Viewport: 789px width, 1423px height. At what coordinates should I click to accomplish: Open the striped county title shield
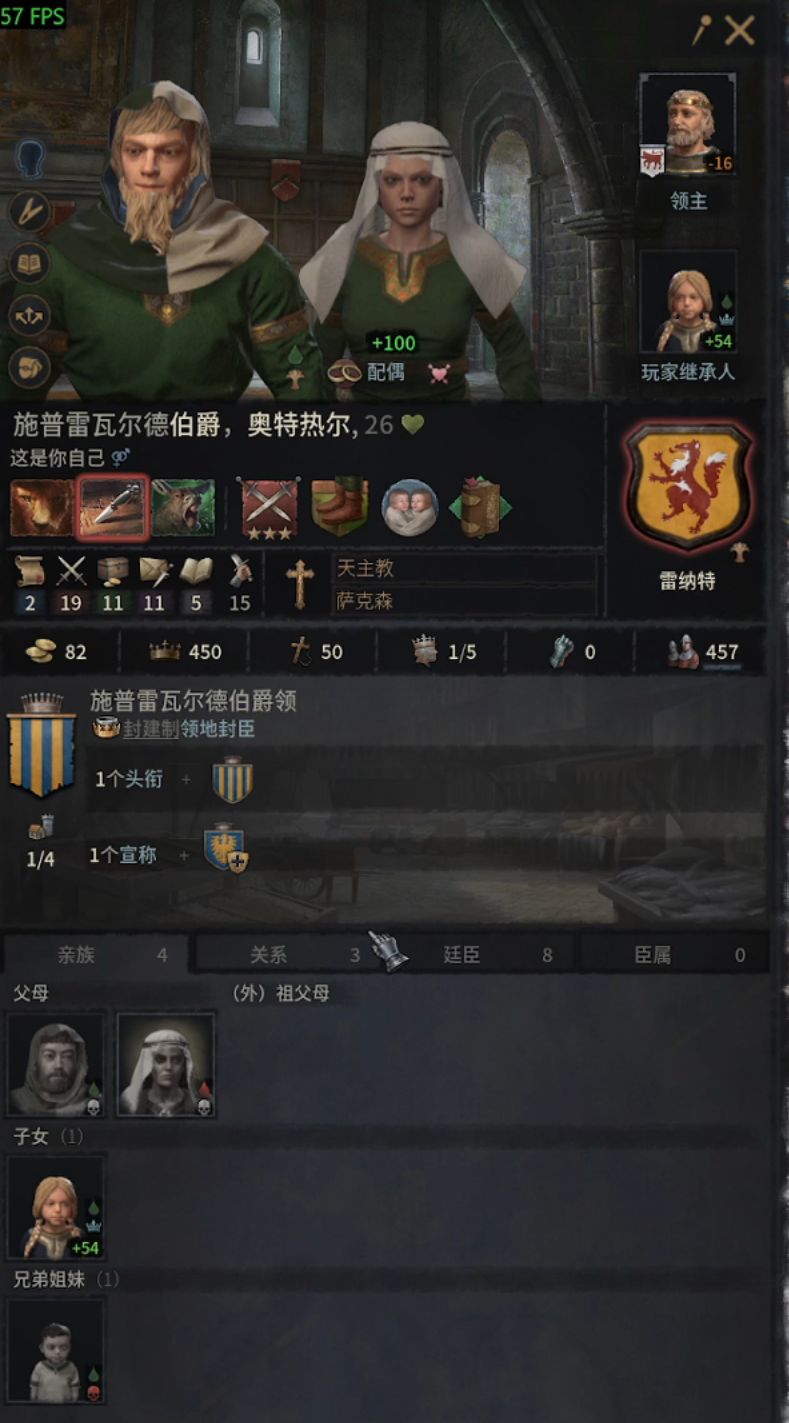point(41,748)
